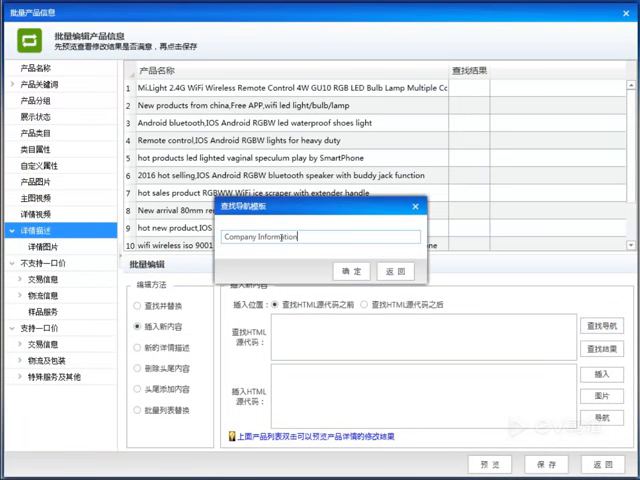Confirm with the 确定 button in dialog
Screen dimensions: 640x480
(x=351, y=271)
